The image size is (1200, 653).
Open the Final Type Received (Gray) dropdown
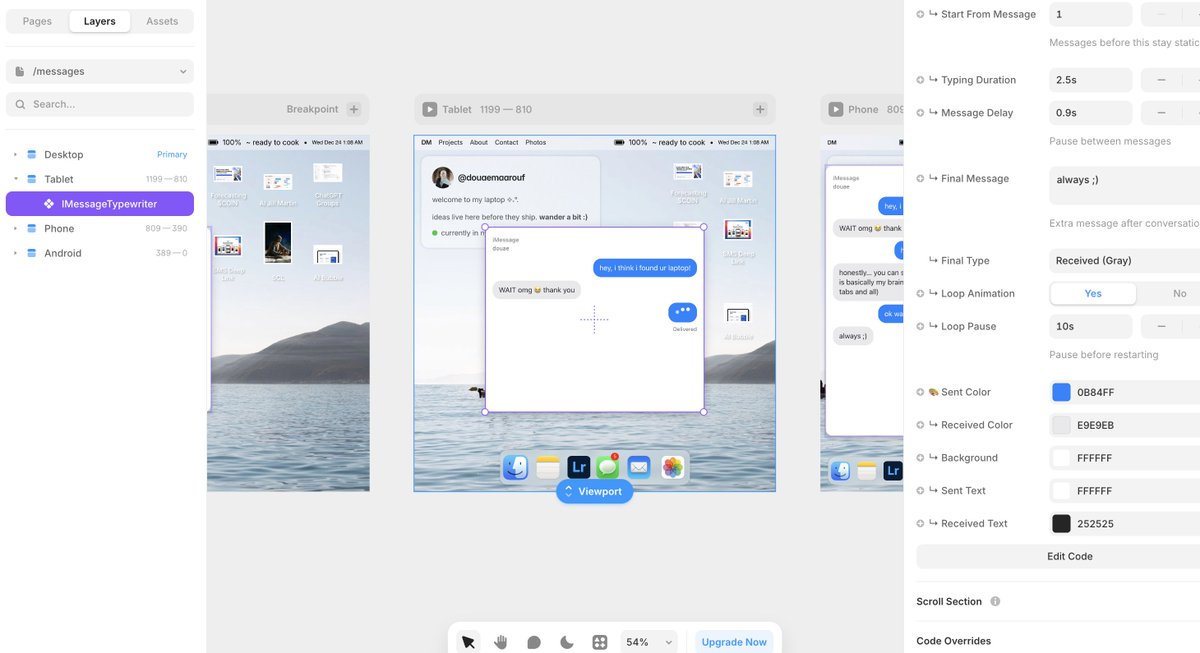(x=1124, y=261)
